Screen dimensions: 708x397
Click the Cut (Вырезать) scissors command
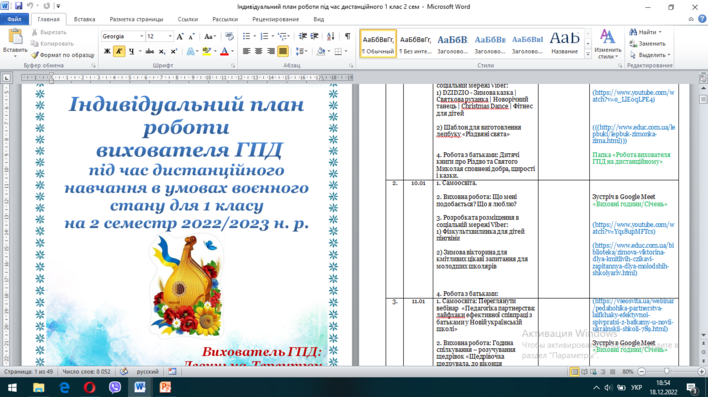coord(48,33)
